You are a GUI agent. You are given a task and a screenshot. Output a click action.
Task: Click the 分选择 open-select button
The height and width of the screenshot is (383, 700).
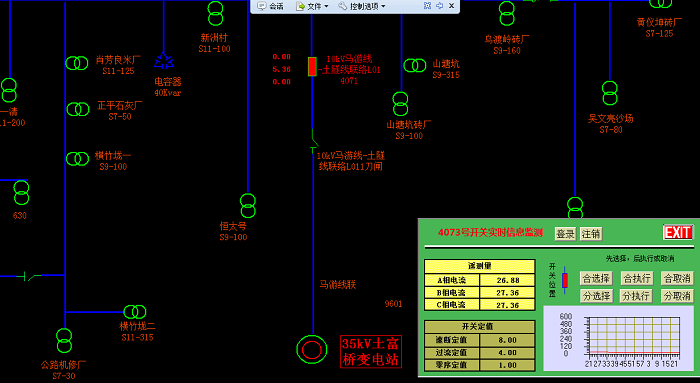(596, 296)
